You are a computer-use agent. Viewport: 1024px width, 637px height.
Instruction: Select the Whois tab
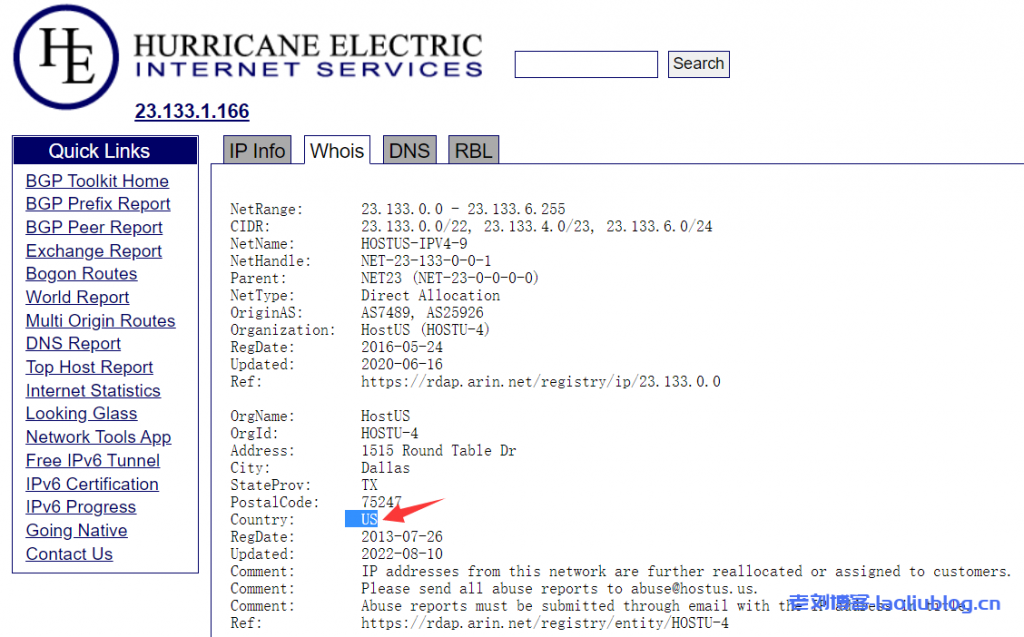tap(337, 151)
